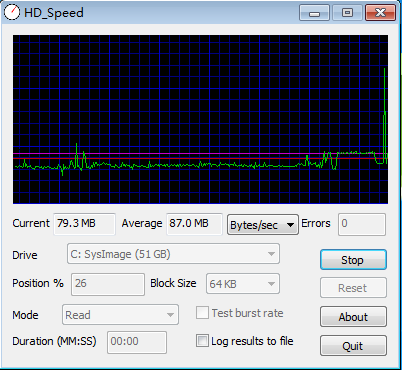Enable the Test burst rate checkbox
This screenshot has width=402, height=370.
(202, 313)
